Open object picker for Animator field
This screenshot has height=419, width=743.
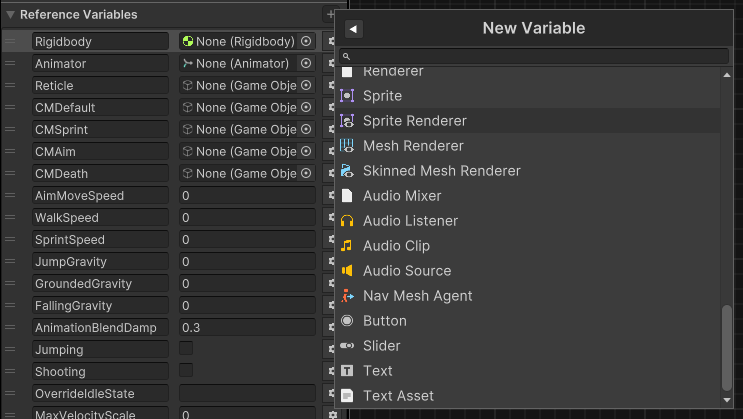pos(306,64)
